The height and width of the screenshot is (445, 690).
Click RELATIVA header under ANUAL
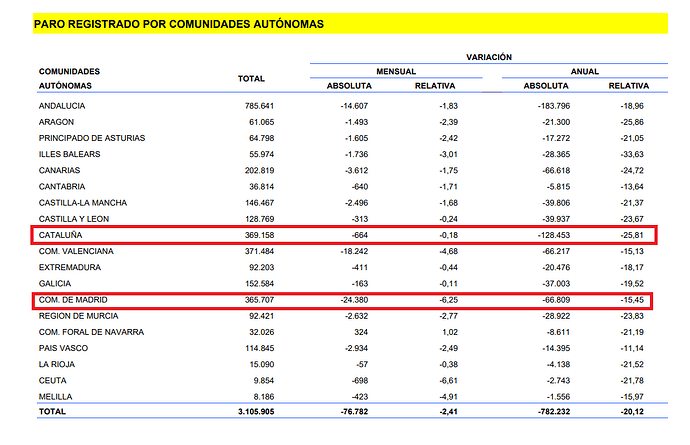pos(629,86)
